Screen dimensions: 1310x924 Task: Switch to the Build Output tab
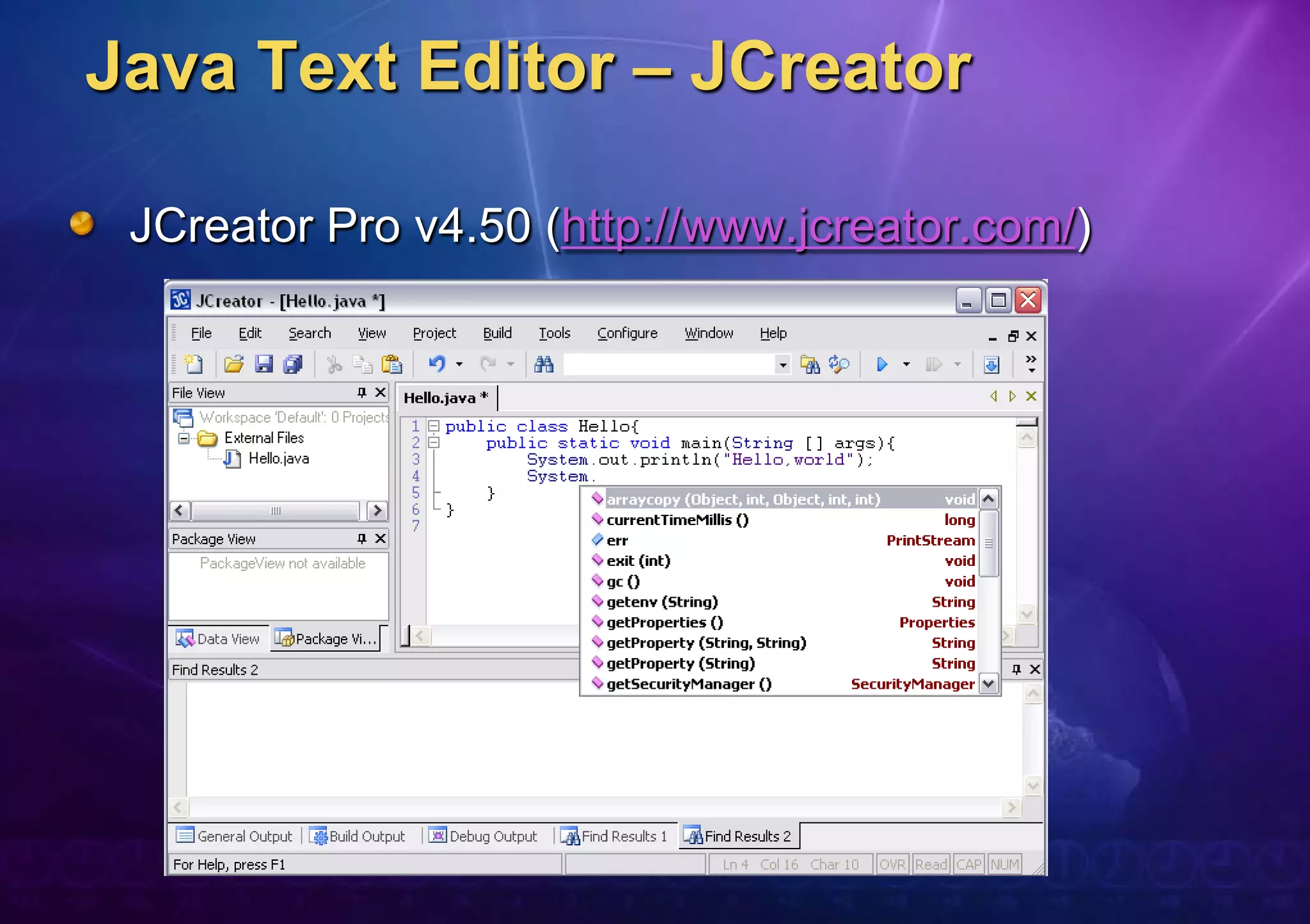click(x=358, y=836)
